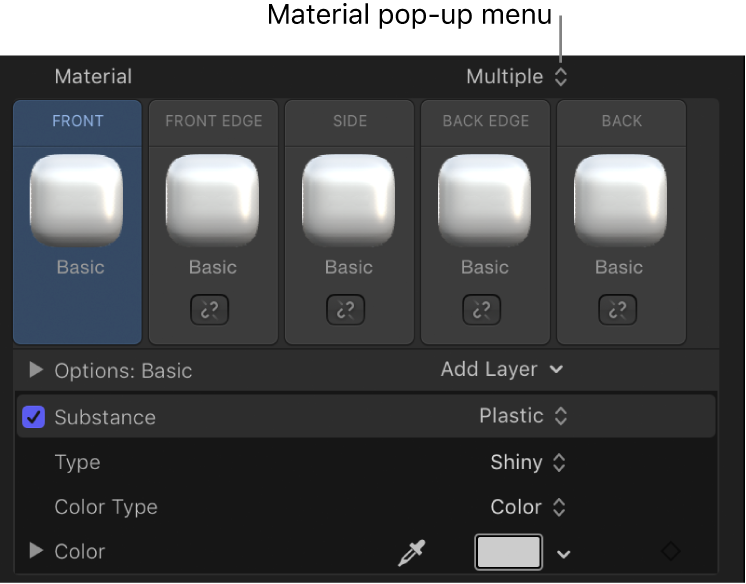Select the Front Edge material preview
Screen dimensions: 746x584
coord(213,201)
